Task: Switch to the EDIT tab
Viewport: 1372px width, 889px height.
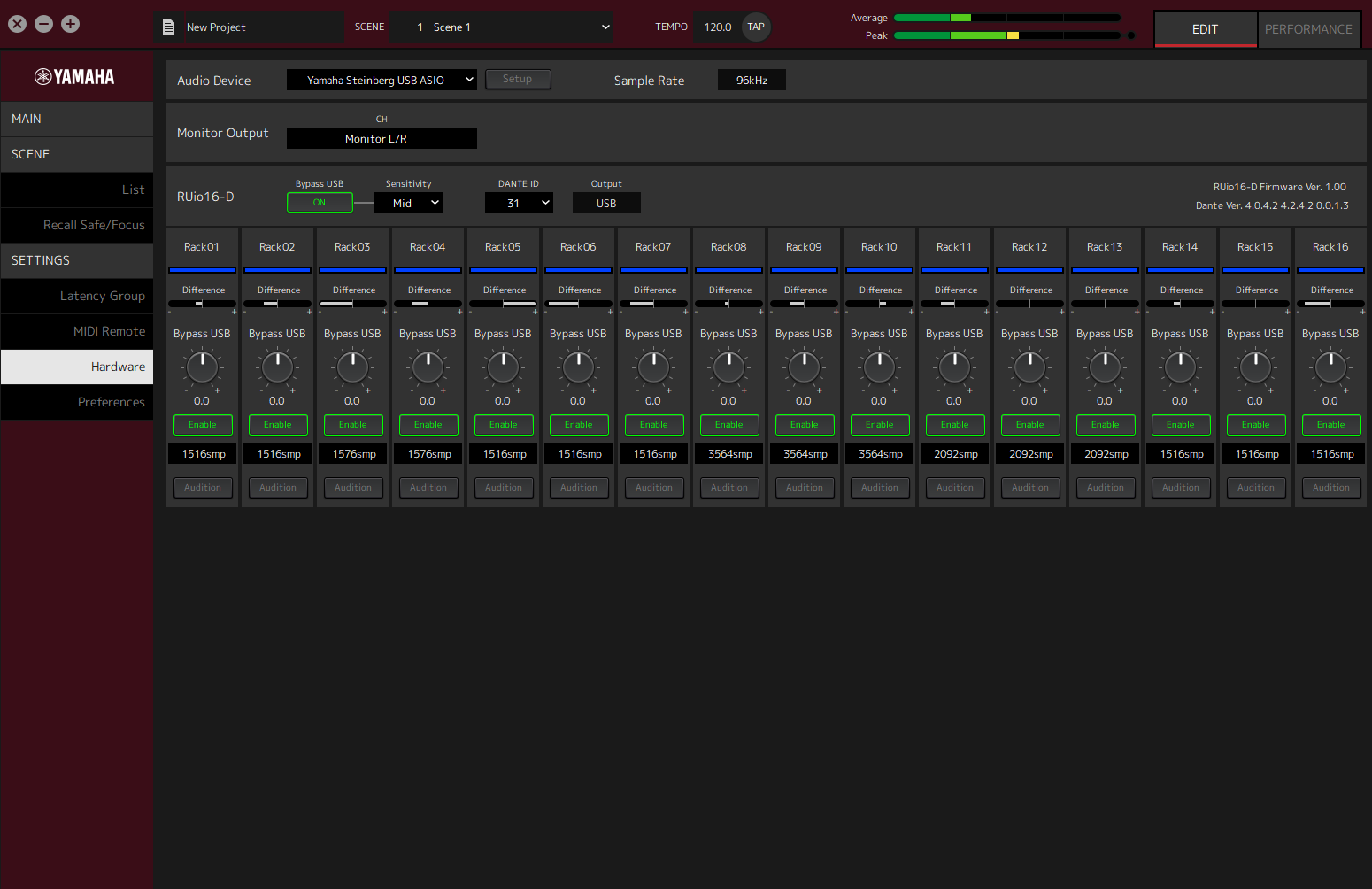Action: tap(1205, 29)
